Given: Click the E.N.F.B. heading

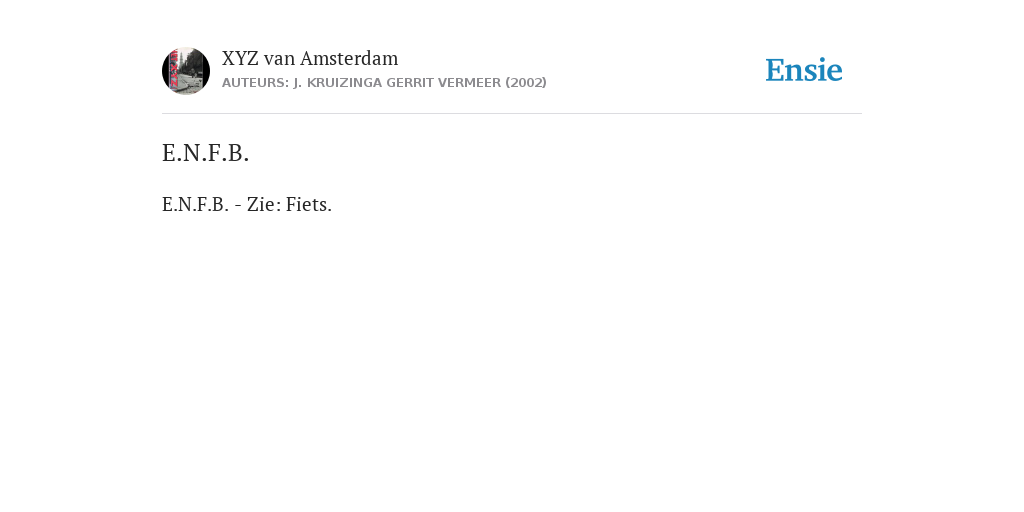Looking at the screenshot, I should coord(206,153).
